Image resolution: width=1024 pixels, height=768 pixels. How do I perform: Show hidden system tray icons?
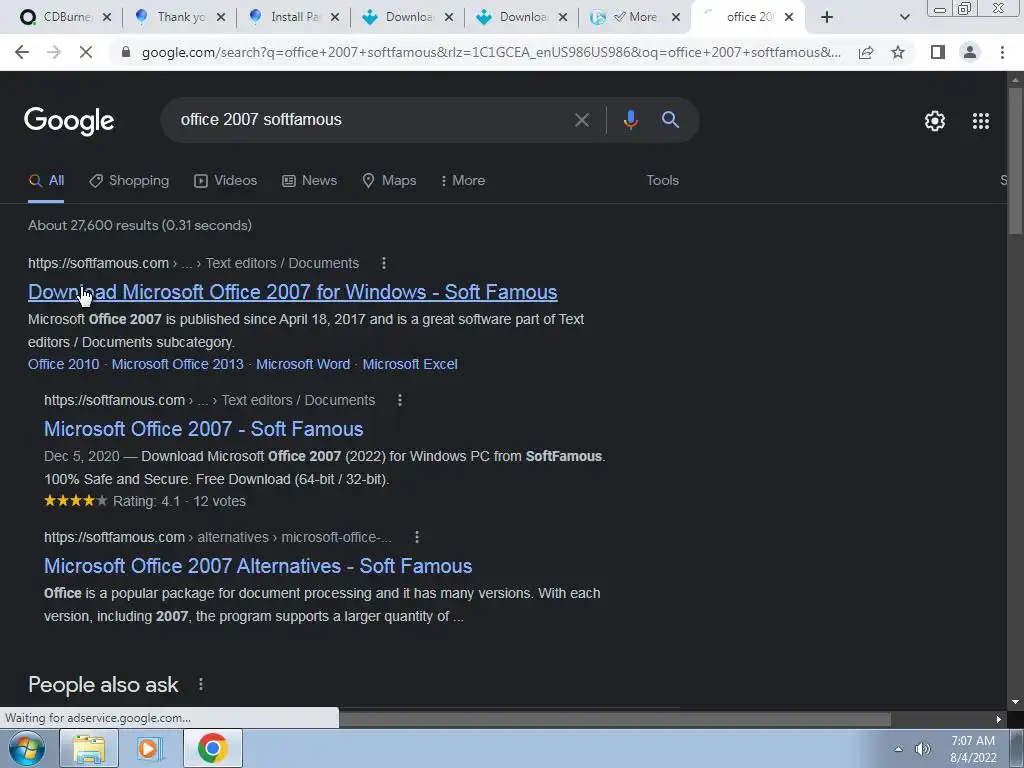coord(899,749)
